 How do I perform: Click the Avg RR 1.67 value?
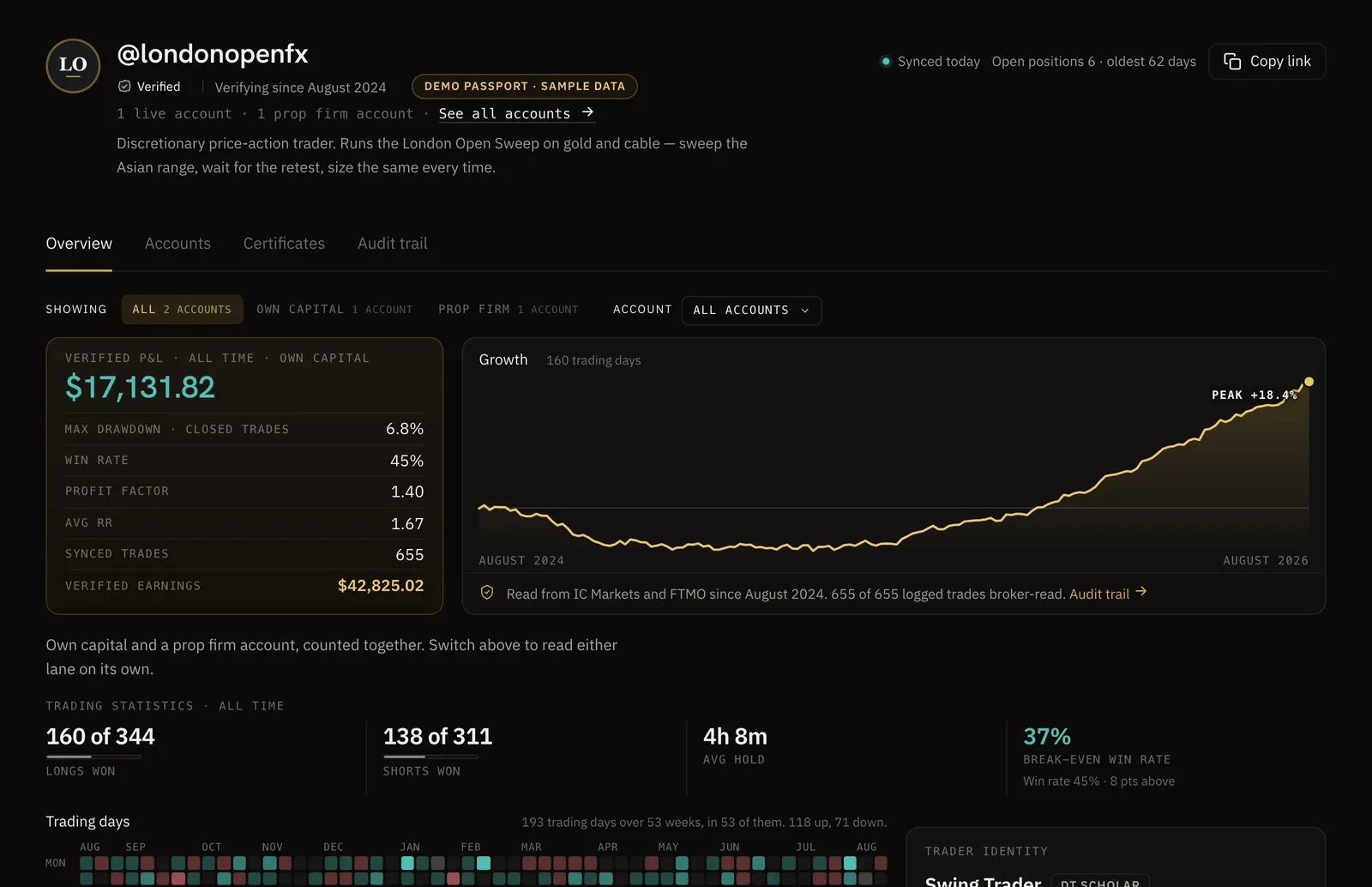407,523
